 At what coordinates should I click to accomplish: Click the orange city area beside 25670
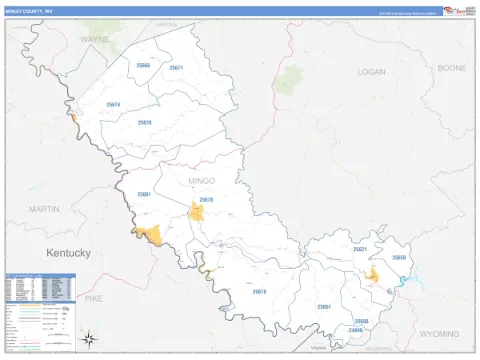pos(197,212)
